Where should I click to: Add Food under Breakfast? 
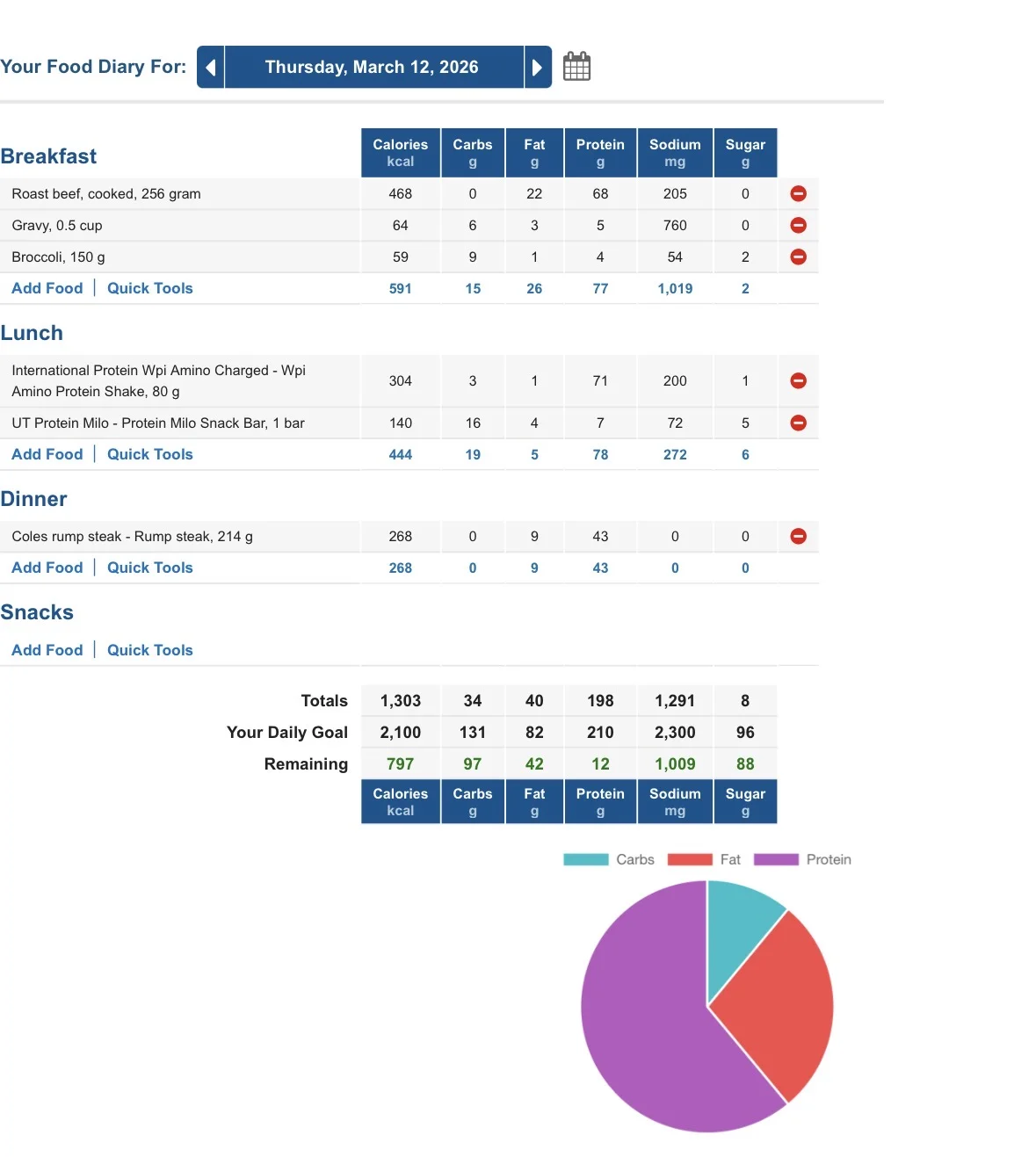(x=47, y=288)
